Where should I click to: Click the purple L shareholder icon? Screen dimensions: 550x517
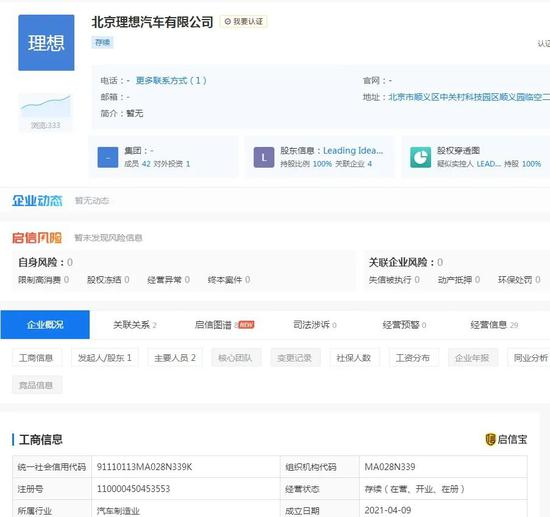pyautogui.click(x=264, y=157)
